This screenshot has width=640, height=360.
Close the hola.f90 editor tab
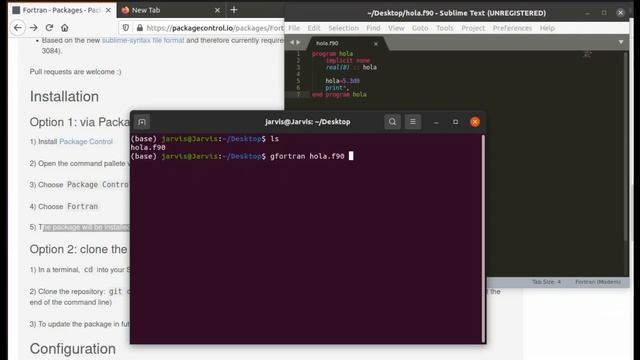coord(376,44)
